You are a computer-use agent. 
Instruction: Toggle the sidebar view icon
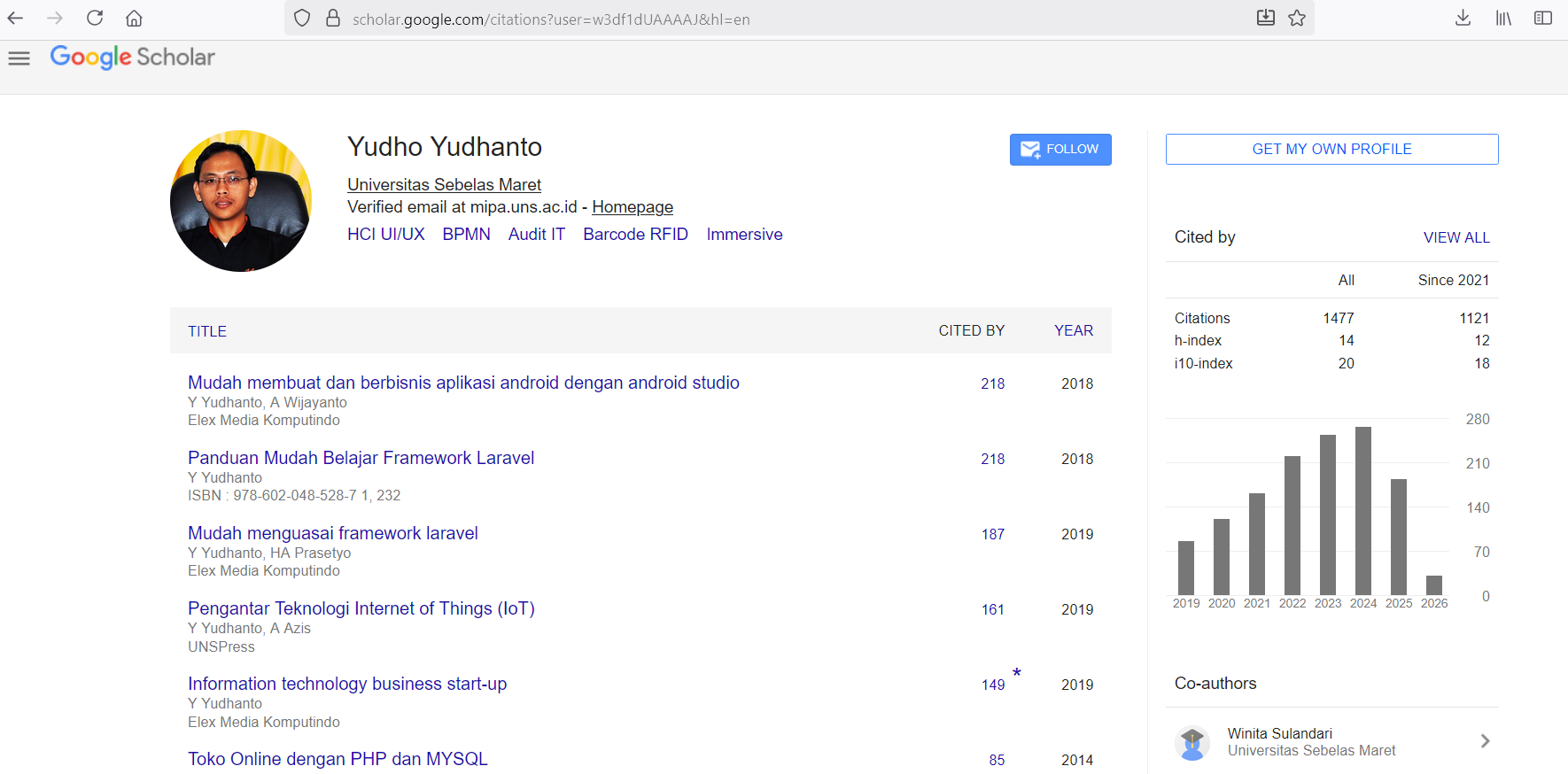click(1543, 18)
